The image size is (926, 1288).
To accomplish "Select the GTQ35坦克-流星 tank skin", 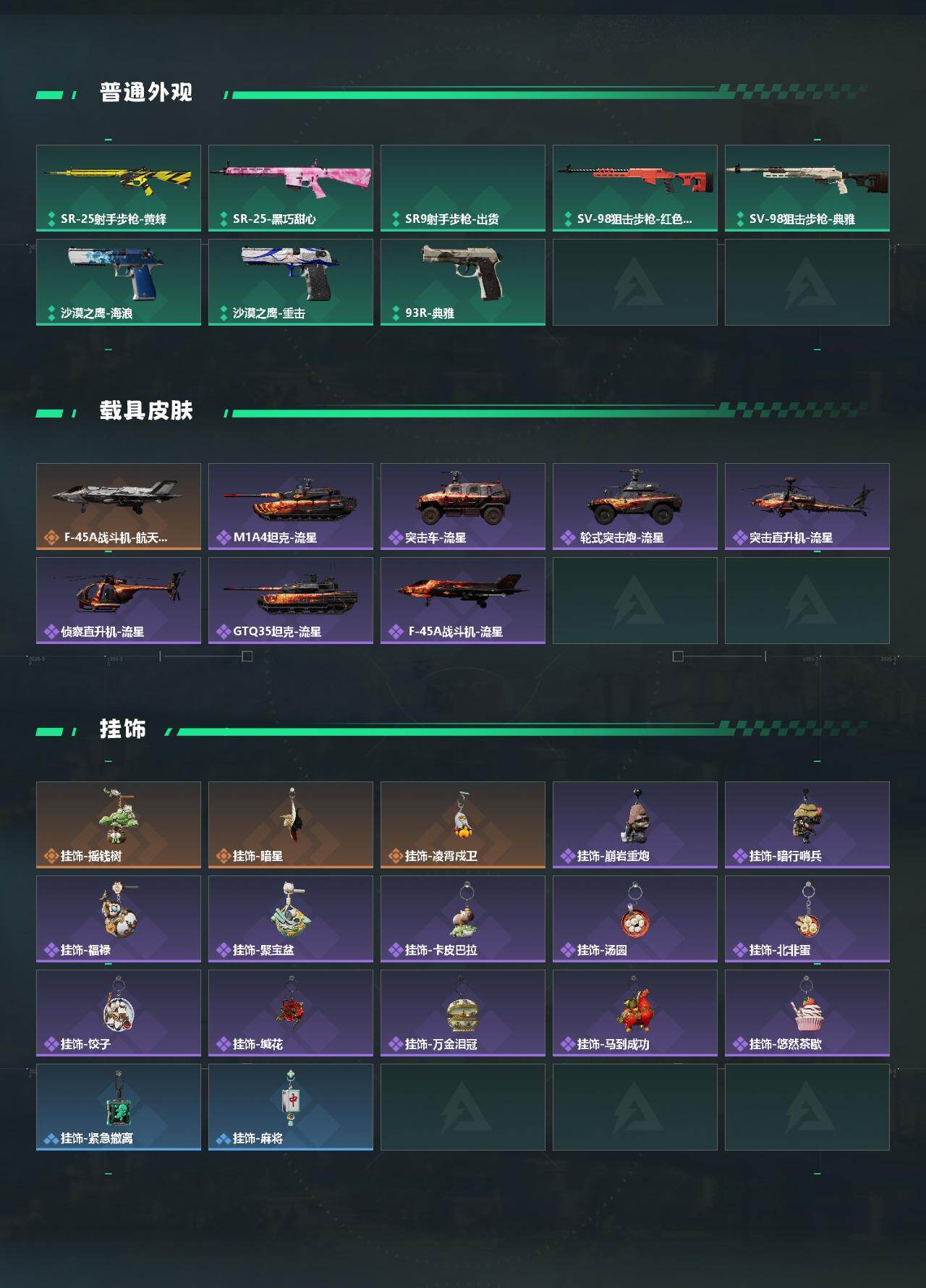I will click(x=291, y=601).
